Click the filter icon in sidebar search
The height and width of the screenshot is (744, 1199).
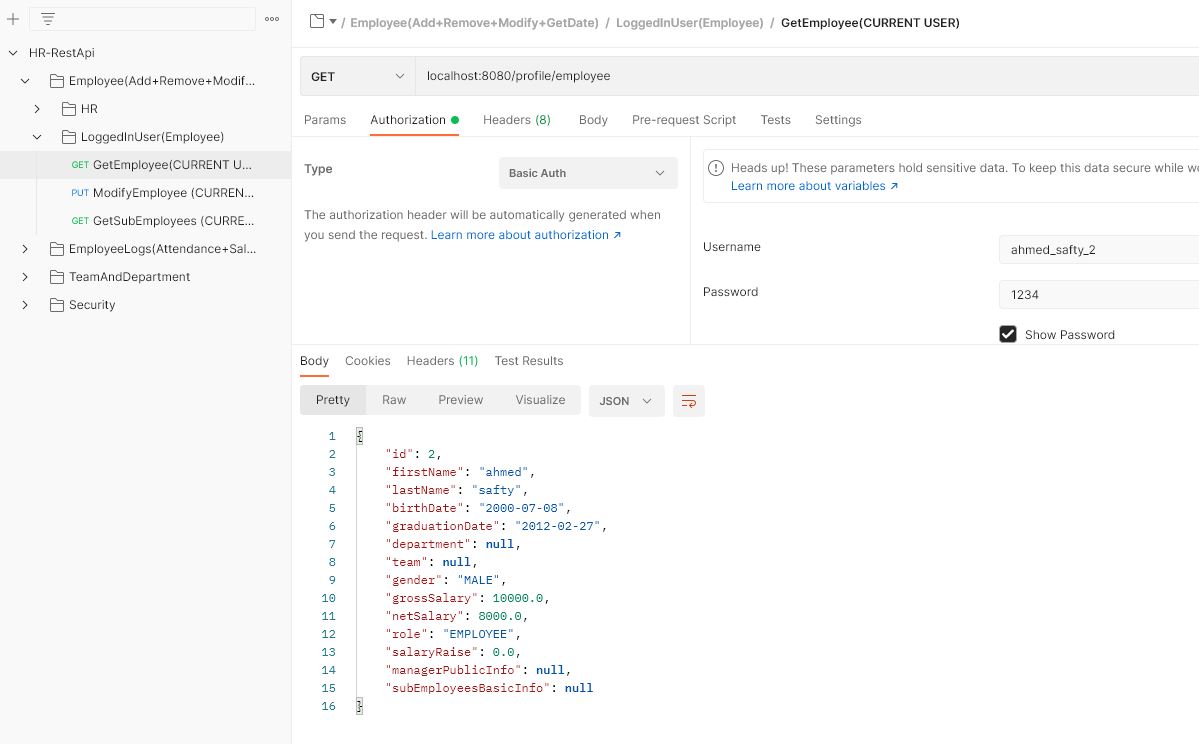pyautogui.click(x=47, y=19)
